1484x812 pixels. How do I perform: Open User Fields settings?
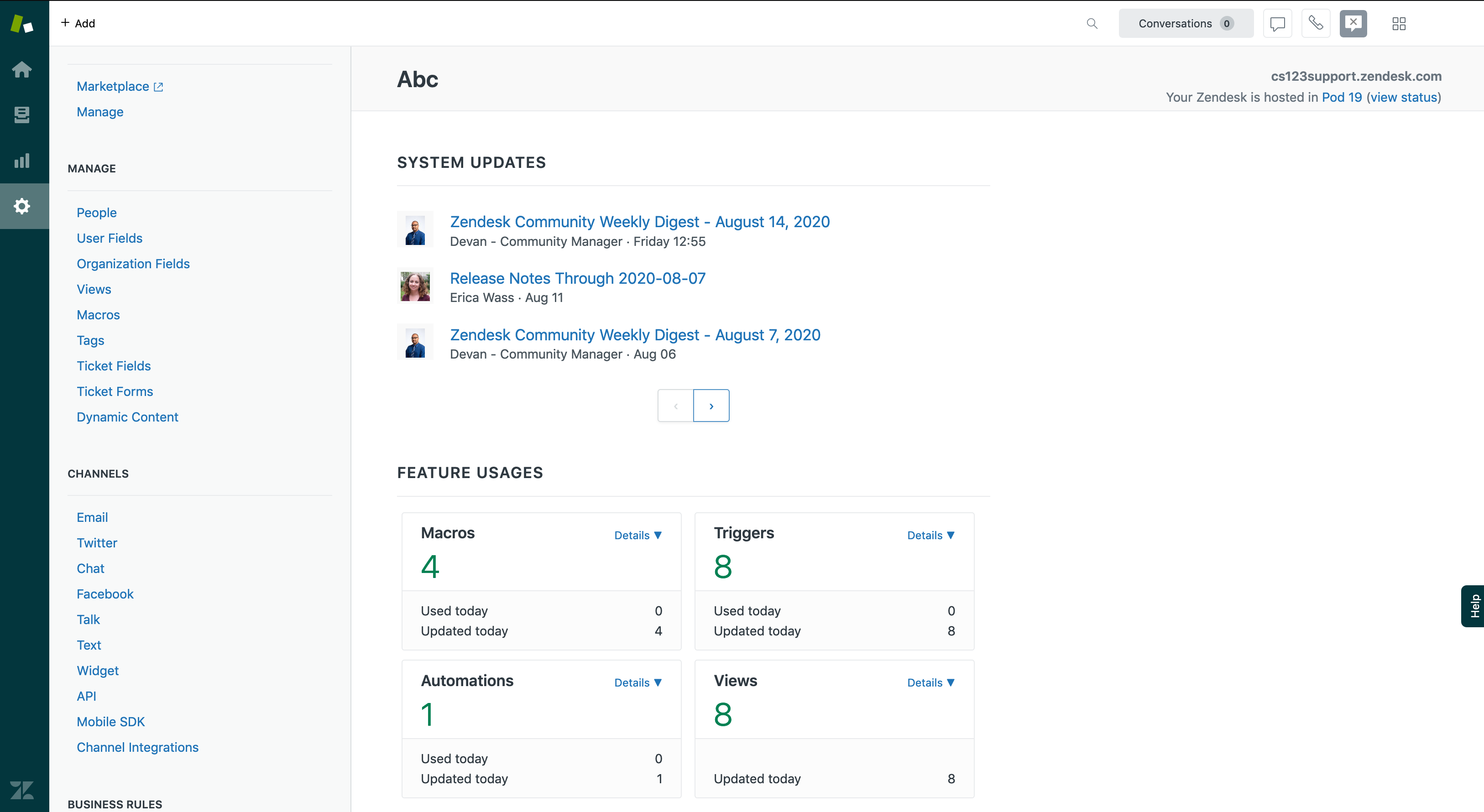[110, 238]
